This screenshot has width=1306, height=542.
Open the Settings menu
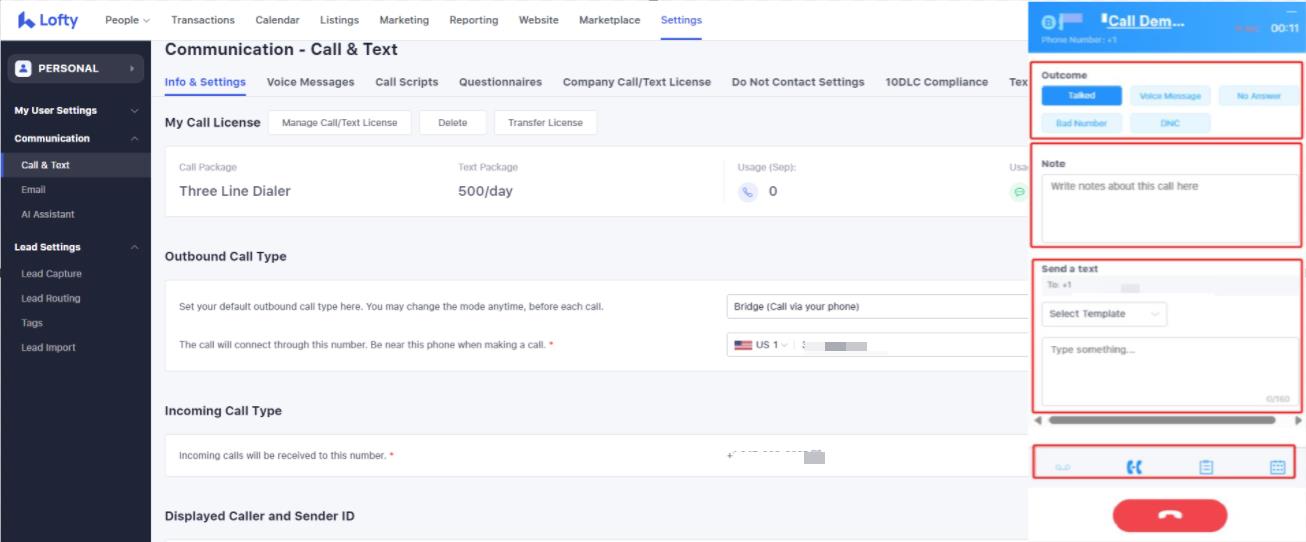[681, 20]
